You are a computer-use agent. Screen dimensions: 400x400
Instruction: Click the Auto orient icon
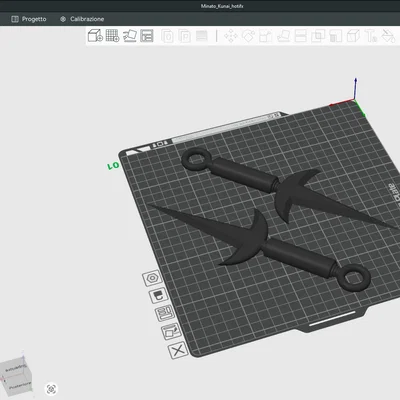[130, 36]
